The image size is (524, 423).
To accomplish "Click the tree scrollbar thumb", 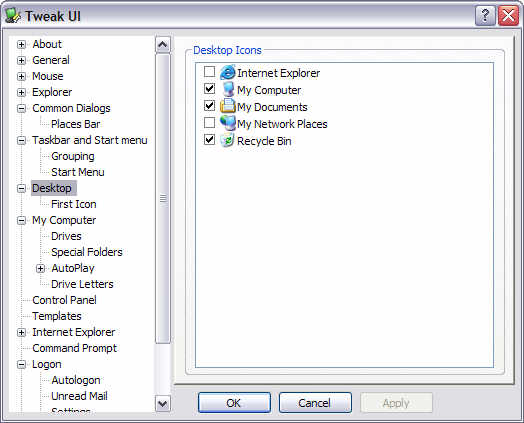I will [163, 199].
